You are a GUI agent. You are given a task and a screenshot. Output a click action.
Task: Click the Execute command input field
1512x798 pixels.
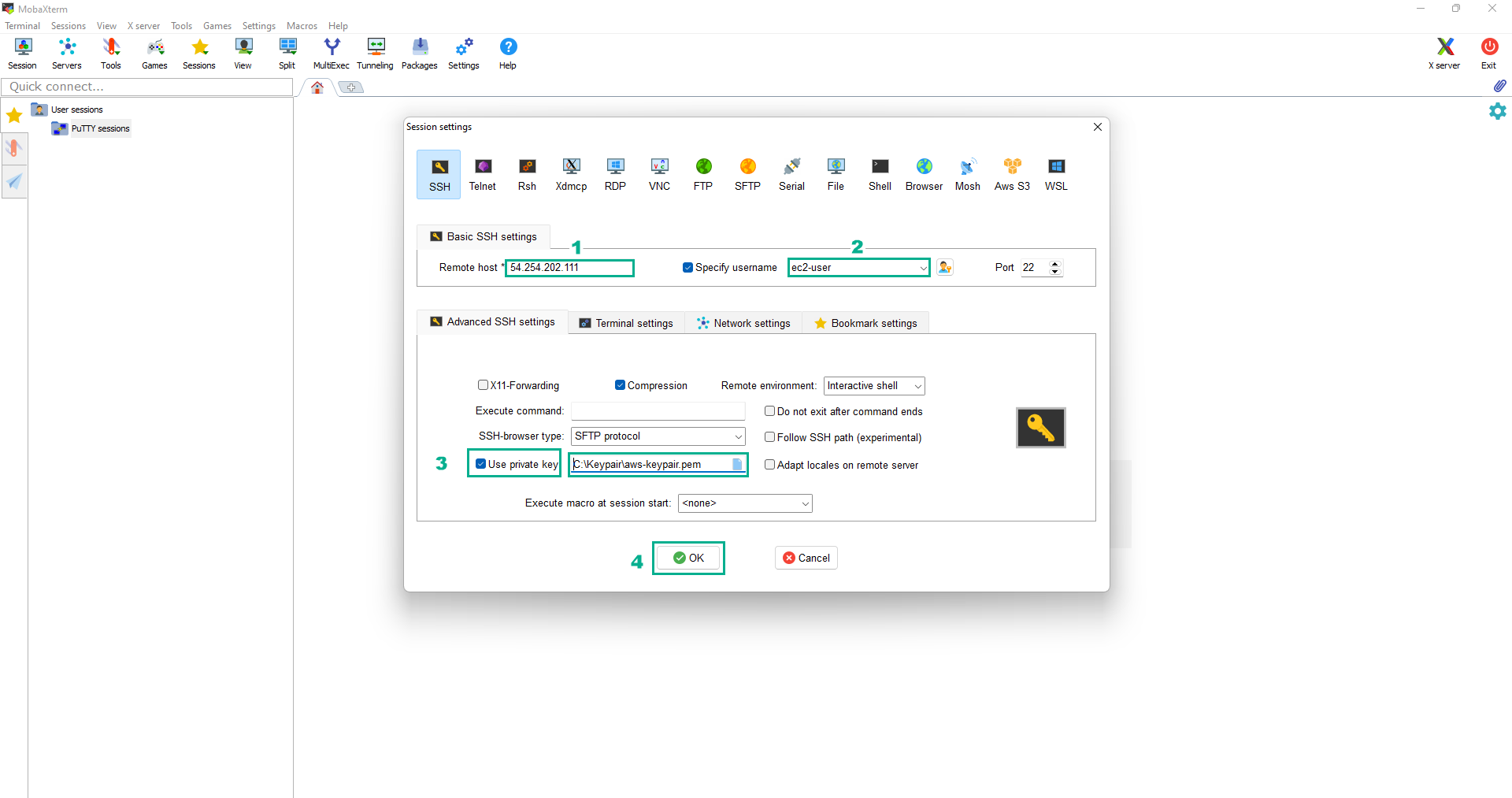pos(658,411)
